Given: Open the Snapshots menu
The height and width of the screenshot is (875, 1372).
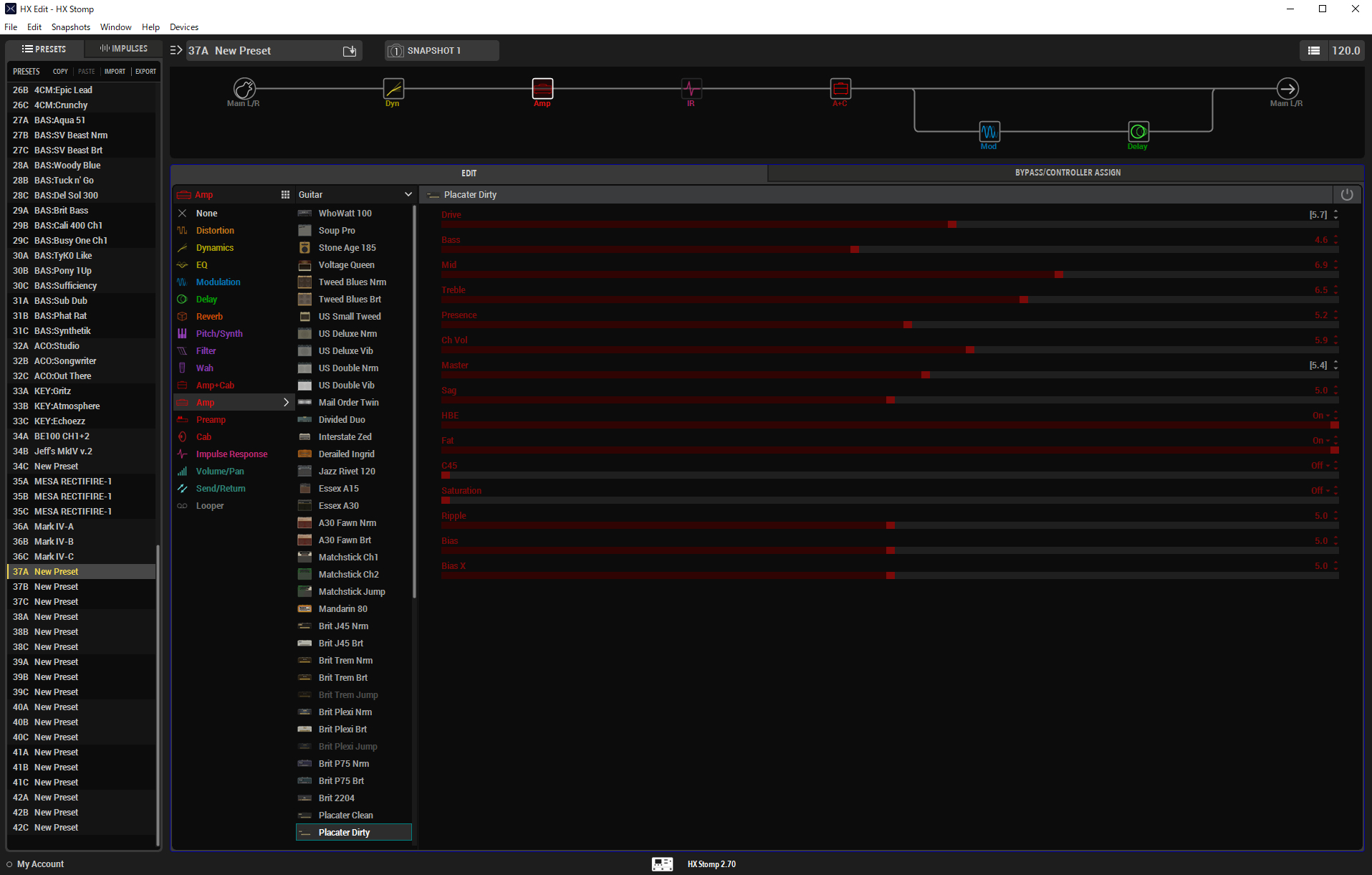Looking at the screenshot, I should [x=71, y=27].
